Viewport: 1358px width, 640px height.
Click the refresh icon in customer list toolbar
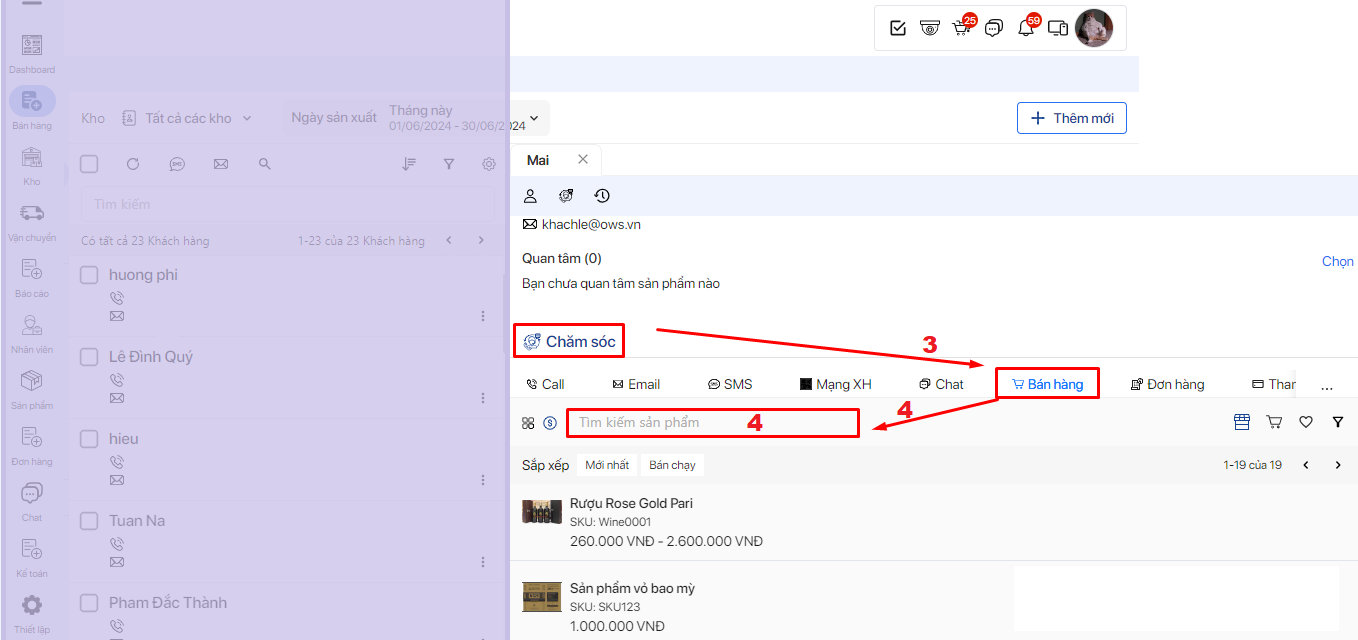point(133,164)
